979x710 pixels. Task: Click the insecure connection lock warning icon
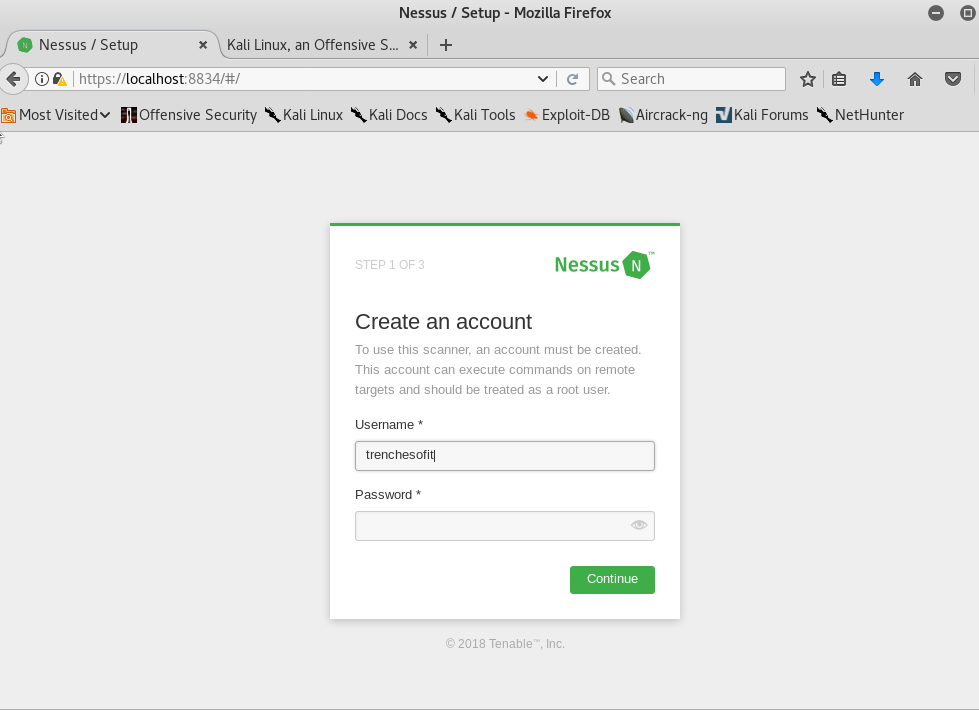point(60,79)
